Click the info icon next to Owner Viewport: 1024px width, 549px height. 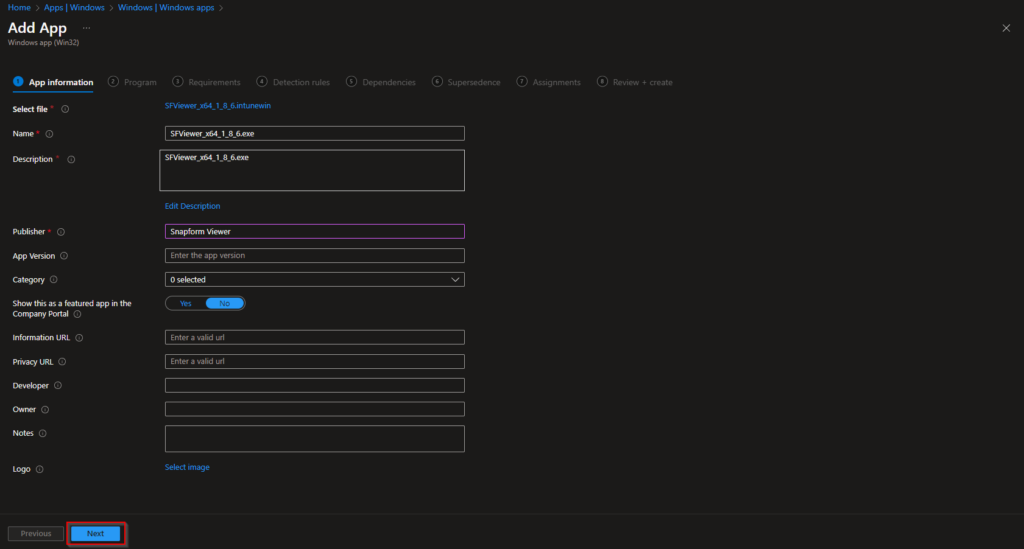coord(45,409)
